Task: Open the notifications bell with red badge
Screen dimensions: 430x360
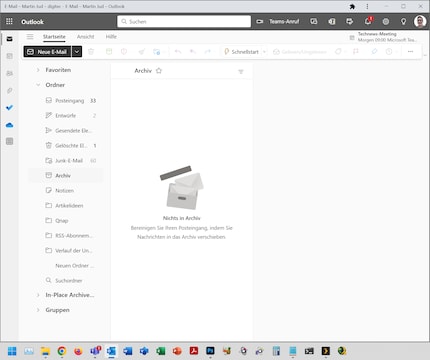Action: click(x=368, y=21)
